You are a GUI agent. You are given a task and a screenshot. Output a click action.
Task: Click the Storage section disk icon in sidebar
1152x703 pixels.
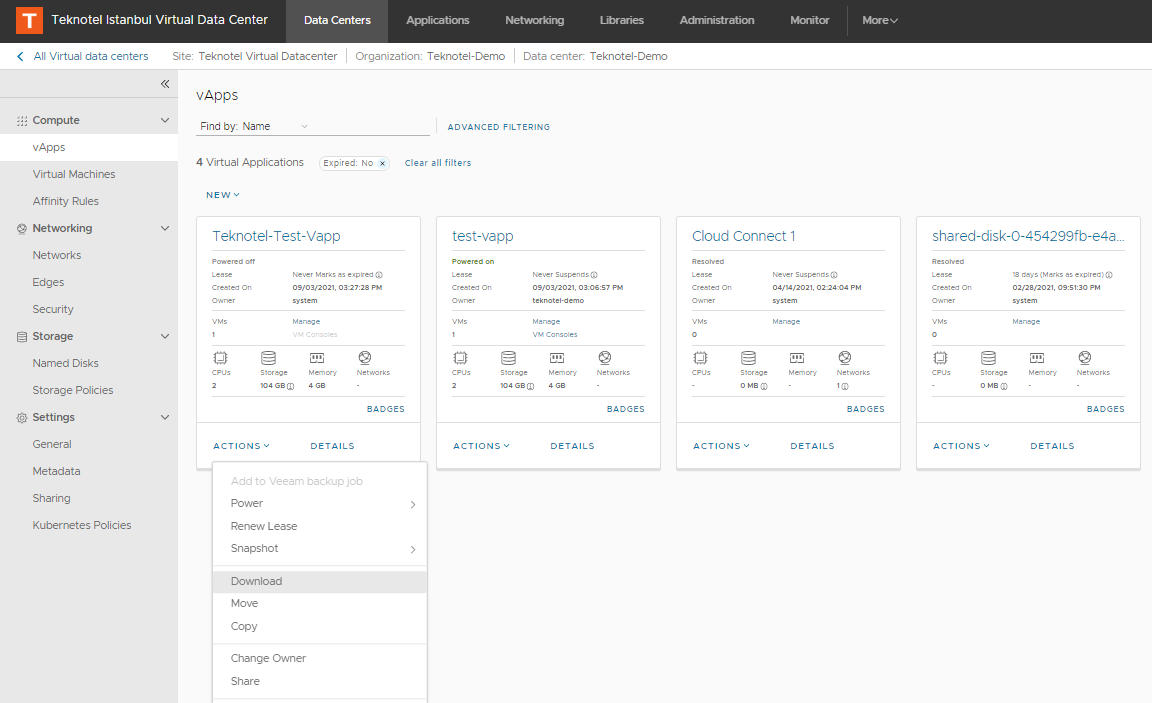(x=22, y=336)
